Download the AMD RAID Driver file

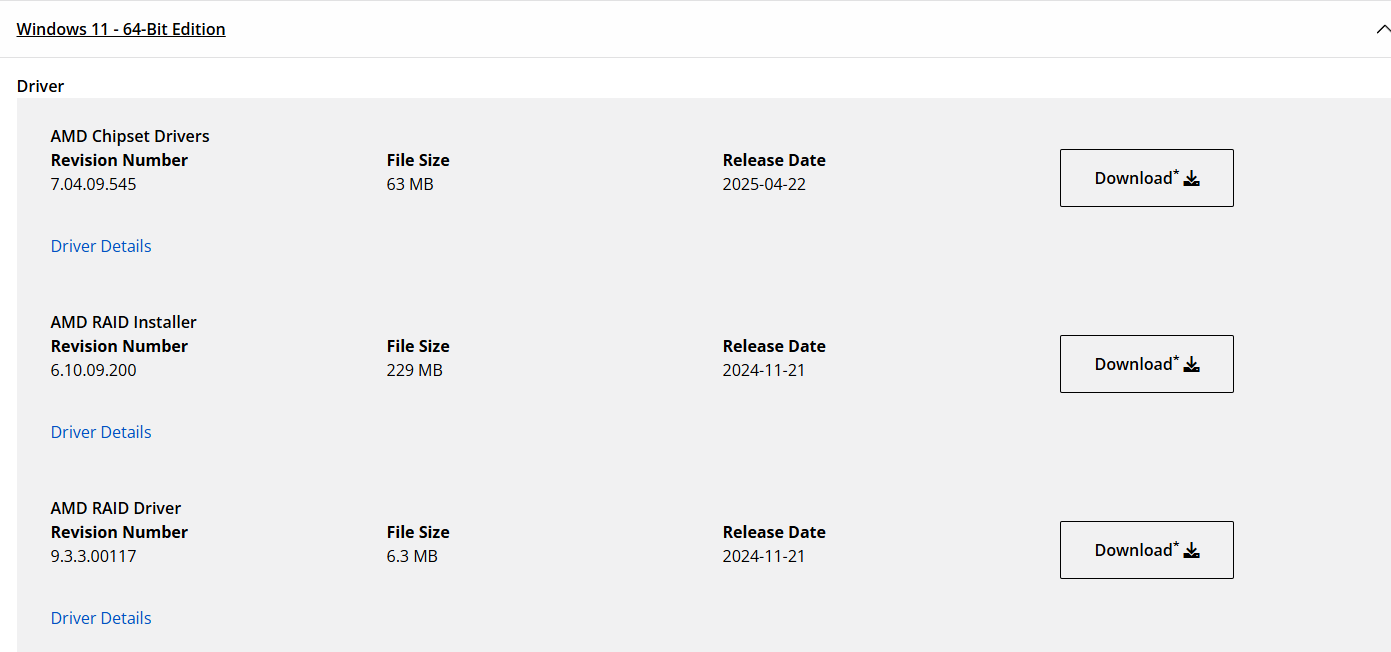[x=1146, y=550]
